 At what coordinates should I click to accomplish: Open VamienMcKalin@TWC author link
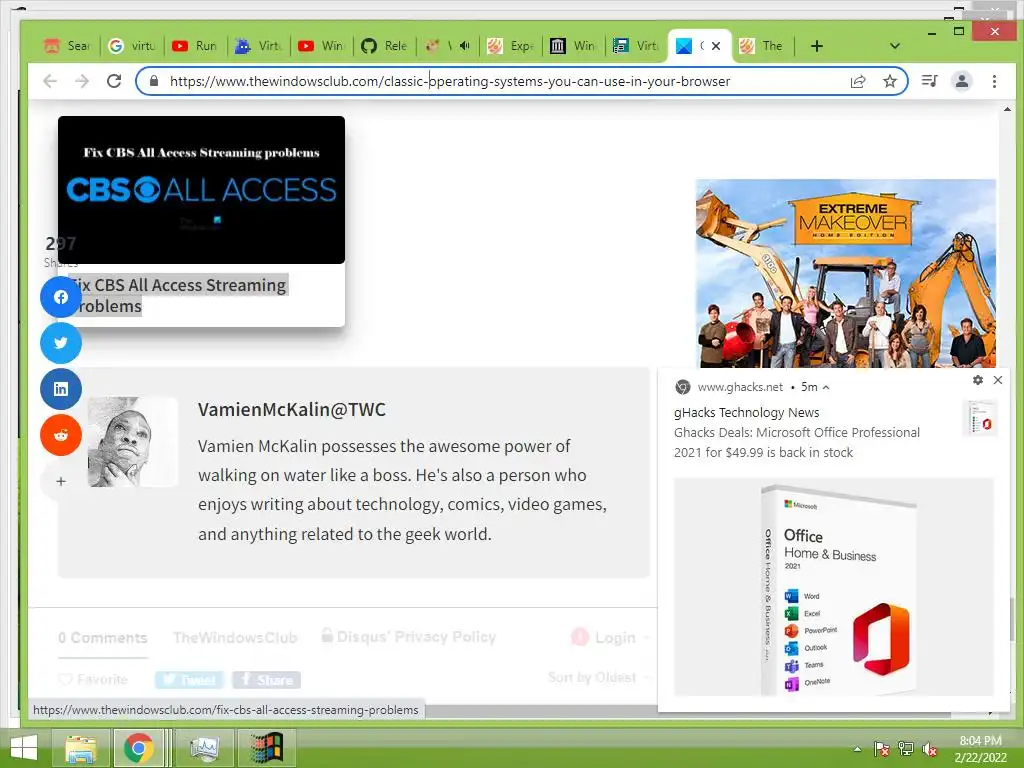point(292,409)
